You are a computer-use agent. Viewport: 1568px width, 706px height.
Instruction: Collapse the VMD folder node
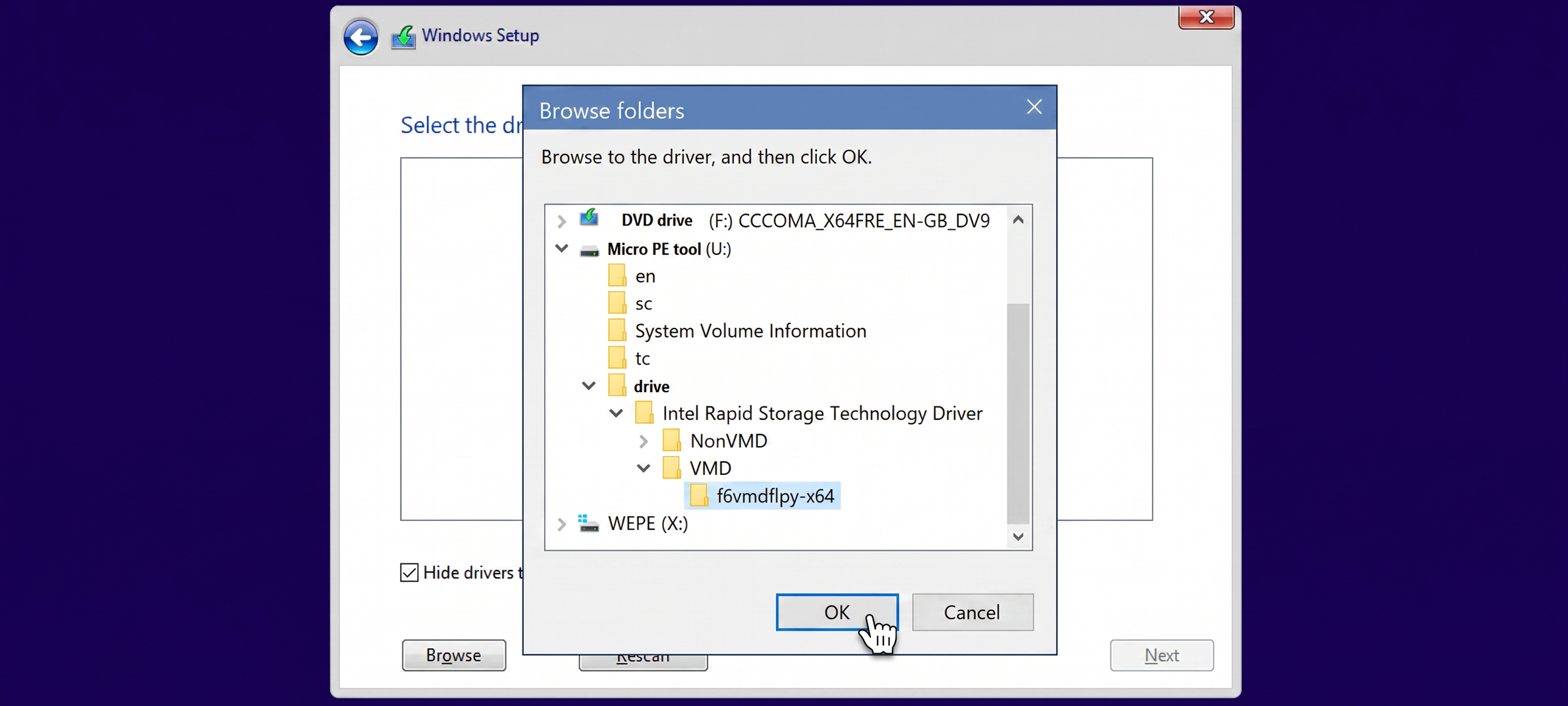click(x=643, y=468)
